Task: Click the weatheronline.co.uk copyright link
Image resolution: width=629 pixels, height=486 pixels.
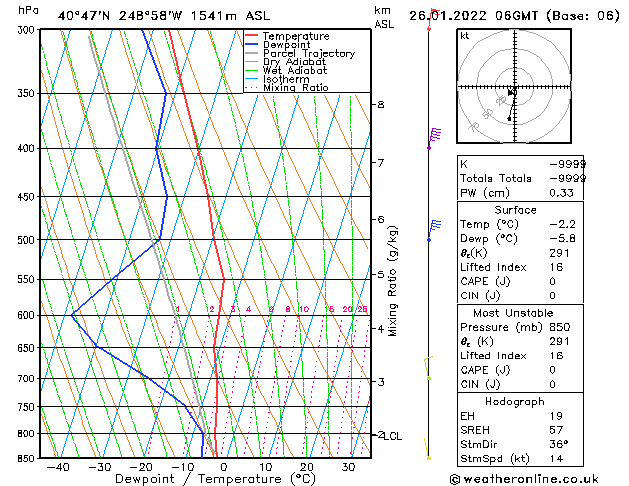Action: pos(524,479)
